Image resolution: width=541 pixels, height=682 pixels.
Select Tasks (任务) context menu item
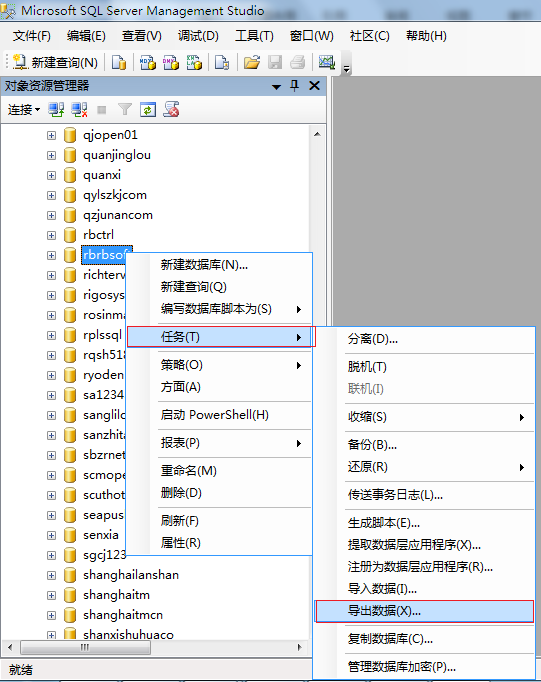click(x=219, y=337)
